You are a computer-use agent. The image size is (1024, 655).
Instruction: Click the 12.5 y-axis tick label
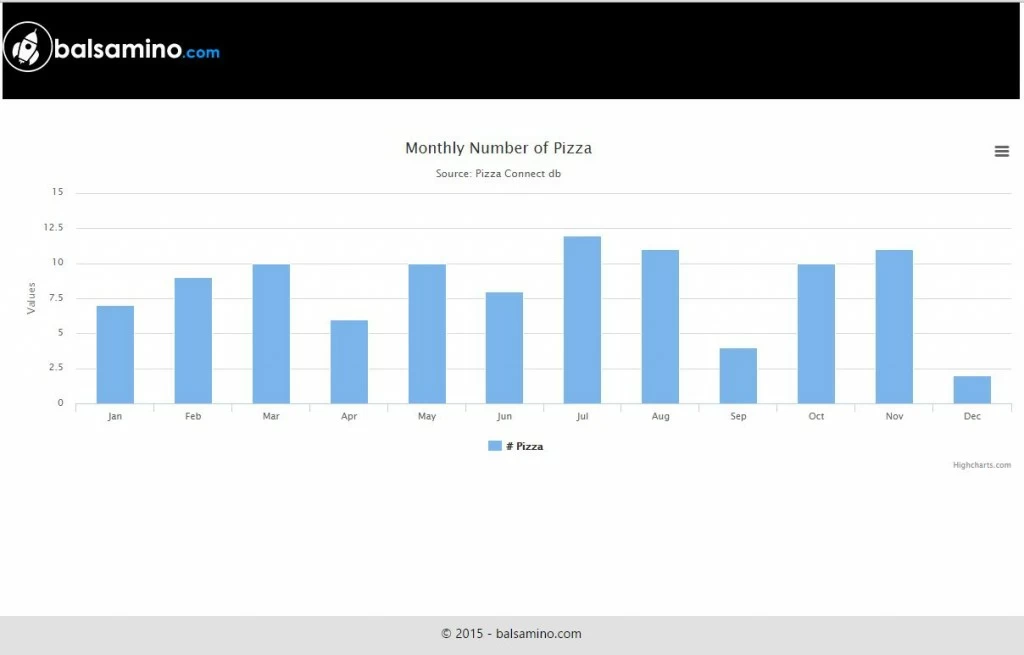click(x=54, y=227)
